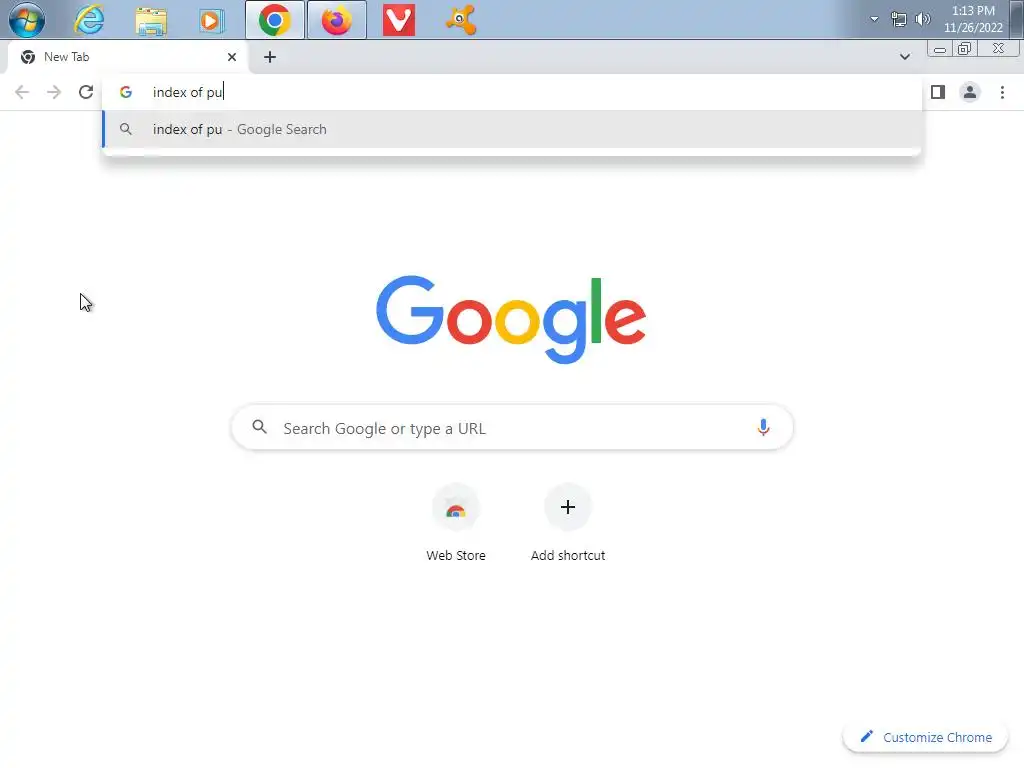Minimize the Chrome window
The image size is (1024, 768).
[939, 49]
